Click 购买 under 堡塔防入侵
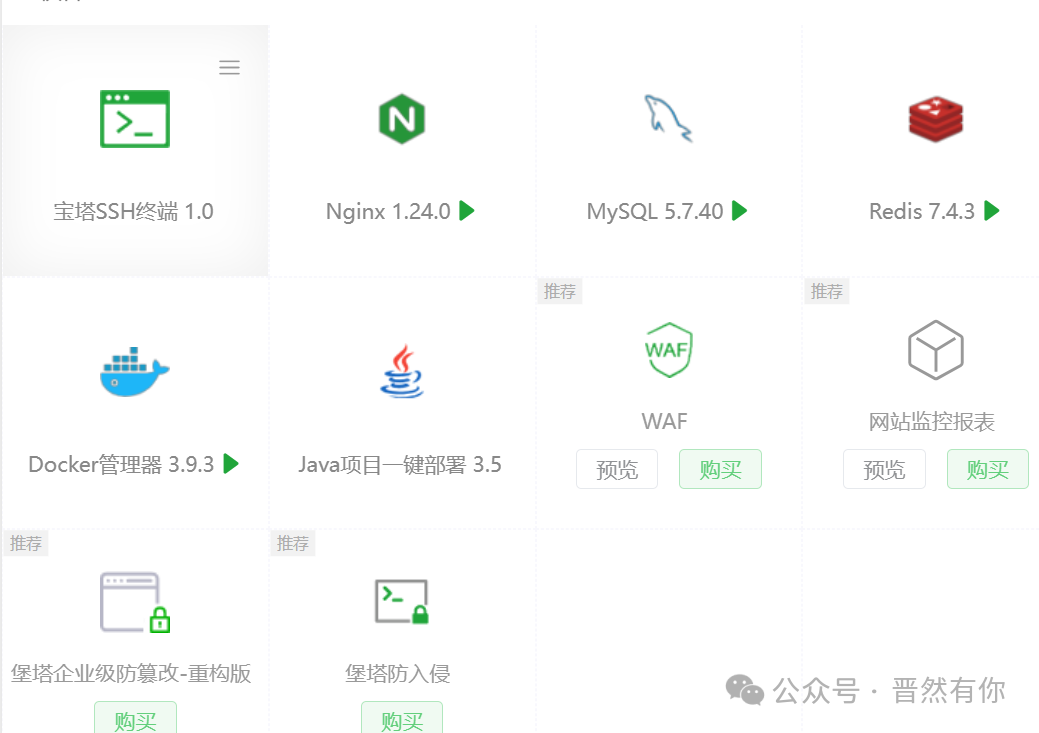The height and width of the screenshot is (733, 1039). (x=402, y=717)
